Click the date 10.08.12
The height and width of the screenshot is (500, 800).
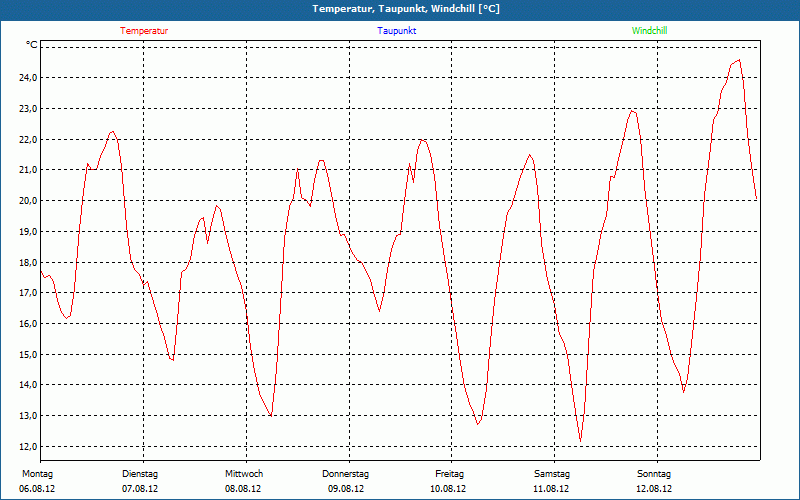point(448,489)
